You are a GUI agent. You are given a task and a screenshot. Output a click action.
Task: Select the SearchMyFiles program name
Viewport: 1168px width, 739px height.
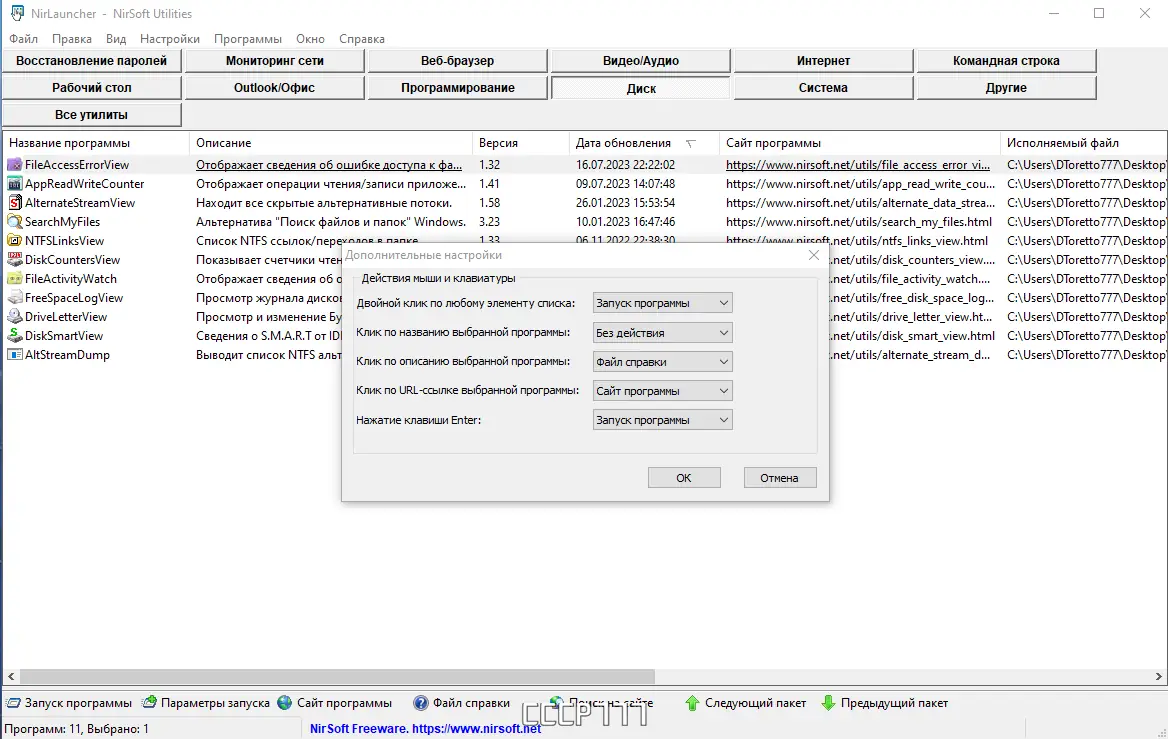click(63, 222)
